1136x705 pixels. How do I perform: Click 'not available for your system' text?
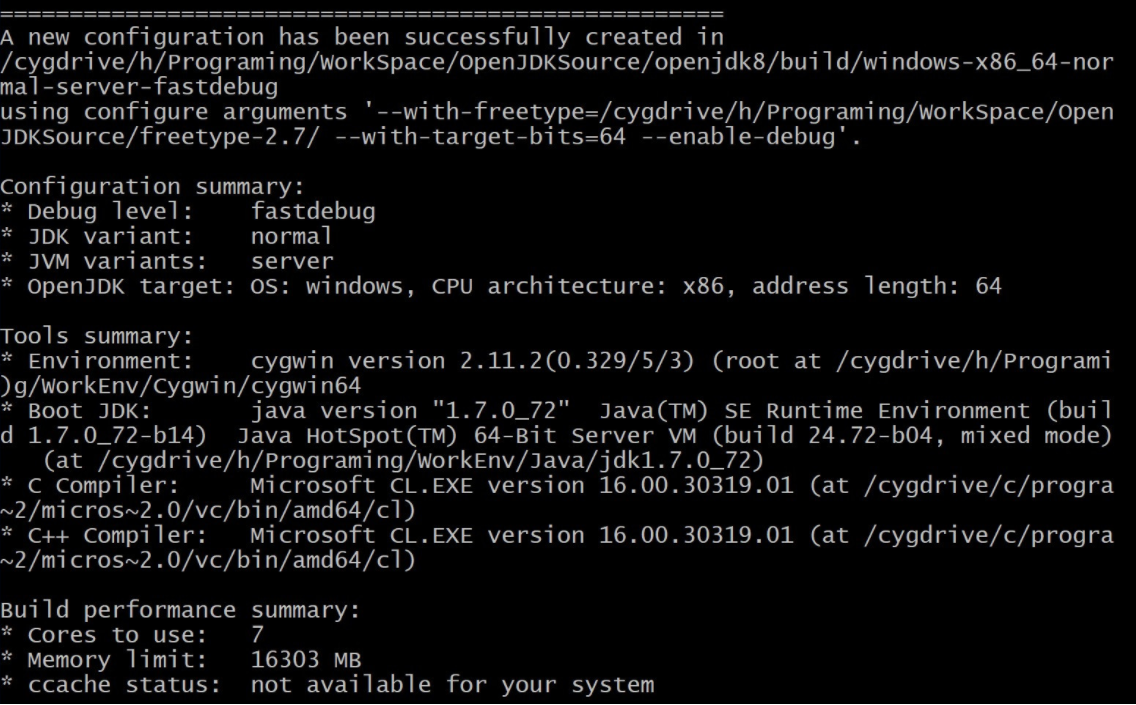click(452, 685)
